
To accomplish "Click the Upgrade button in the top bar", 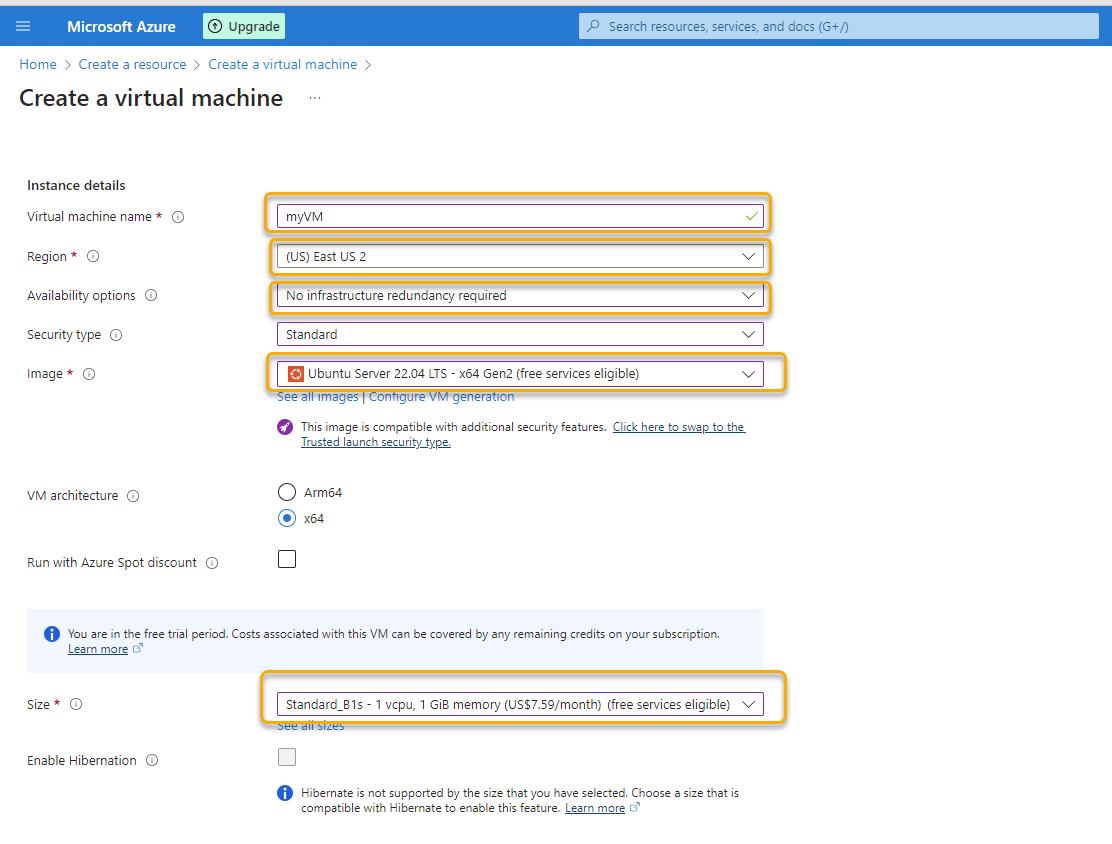I will pos(243,25).
